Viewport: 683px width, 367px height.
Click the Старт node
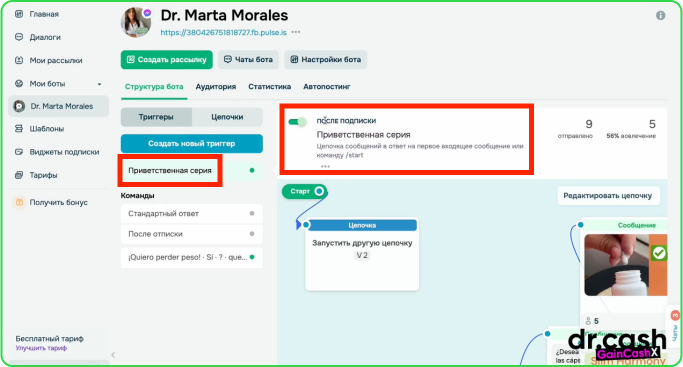point(304,191)
